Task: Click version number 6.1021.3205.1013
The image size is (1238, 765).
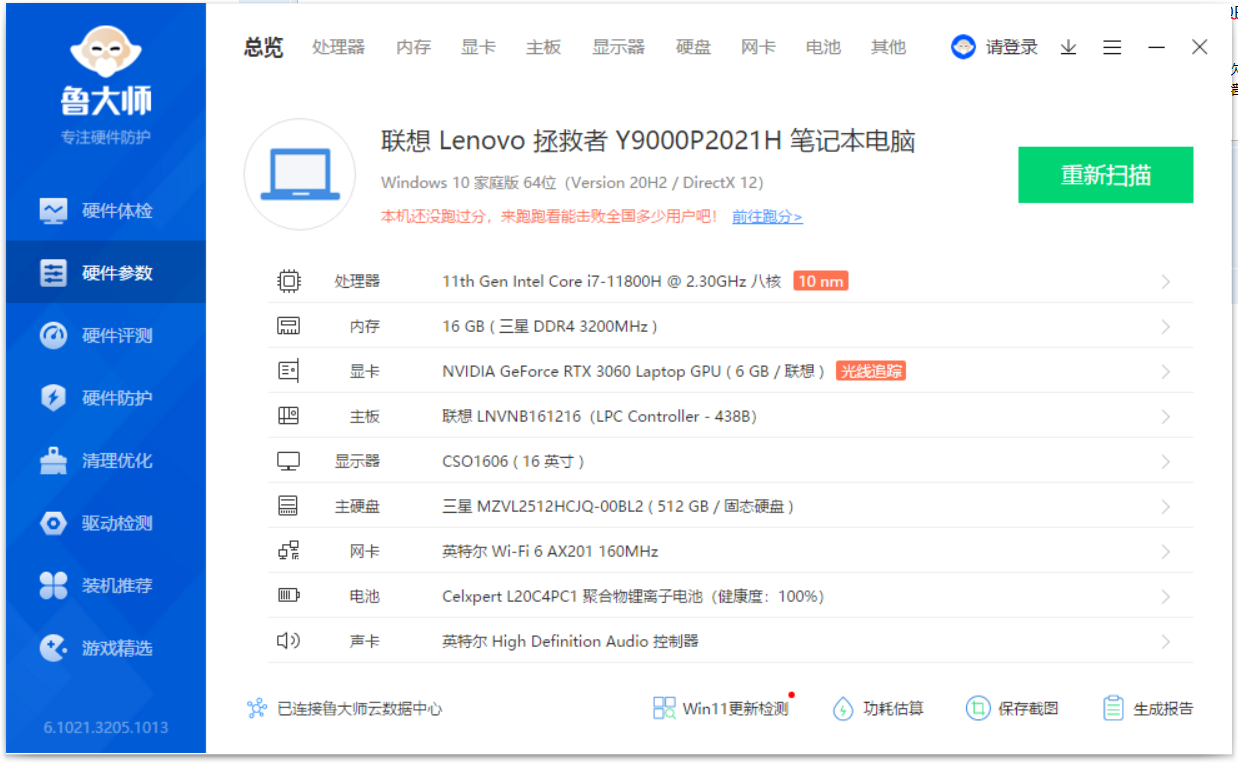Action: pos(106,727)
